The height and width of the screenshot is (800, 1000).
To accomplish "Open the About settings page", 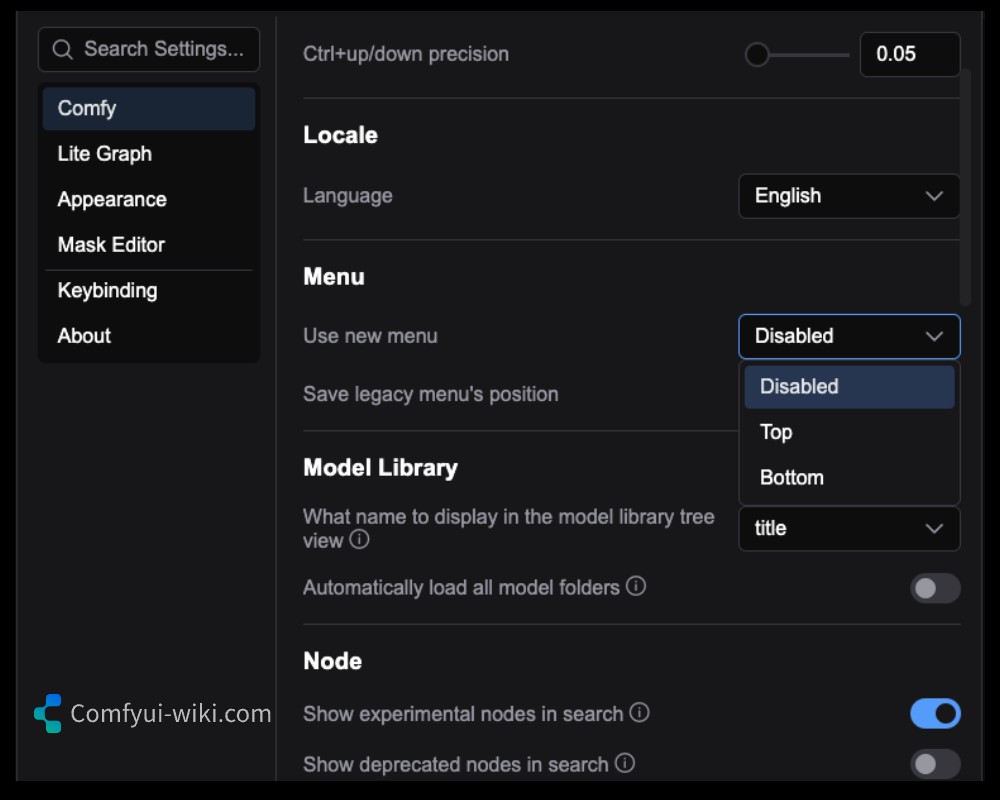I will coord(84,336).
